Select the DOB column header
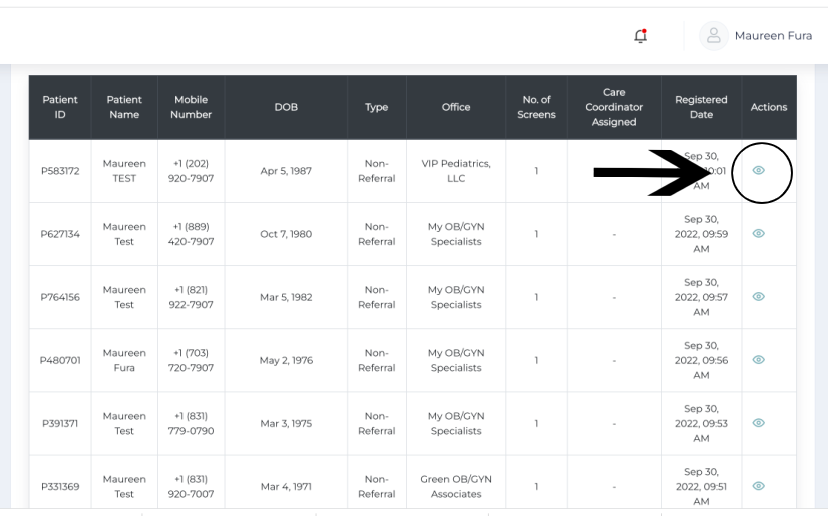828x516 pixels. (286, 107)
